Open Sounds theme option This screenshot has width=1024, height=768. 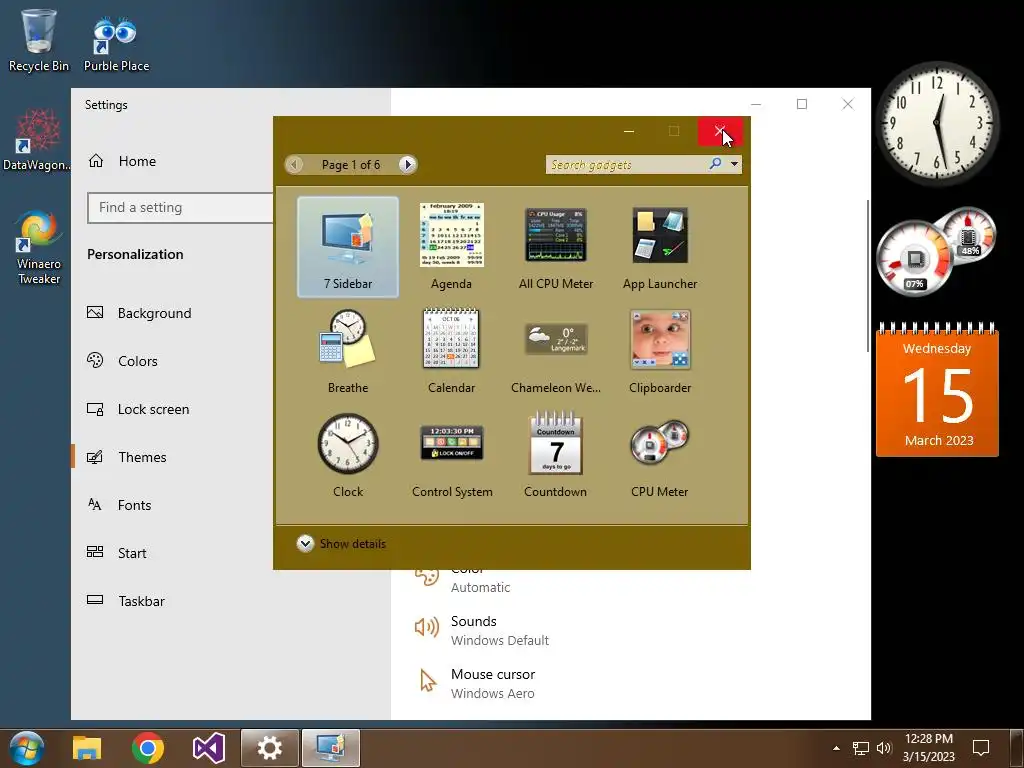482,630
